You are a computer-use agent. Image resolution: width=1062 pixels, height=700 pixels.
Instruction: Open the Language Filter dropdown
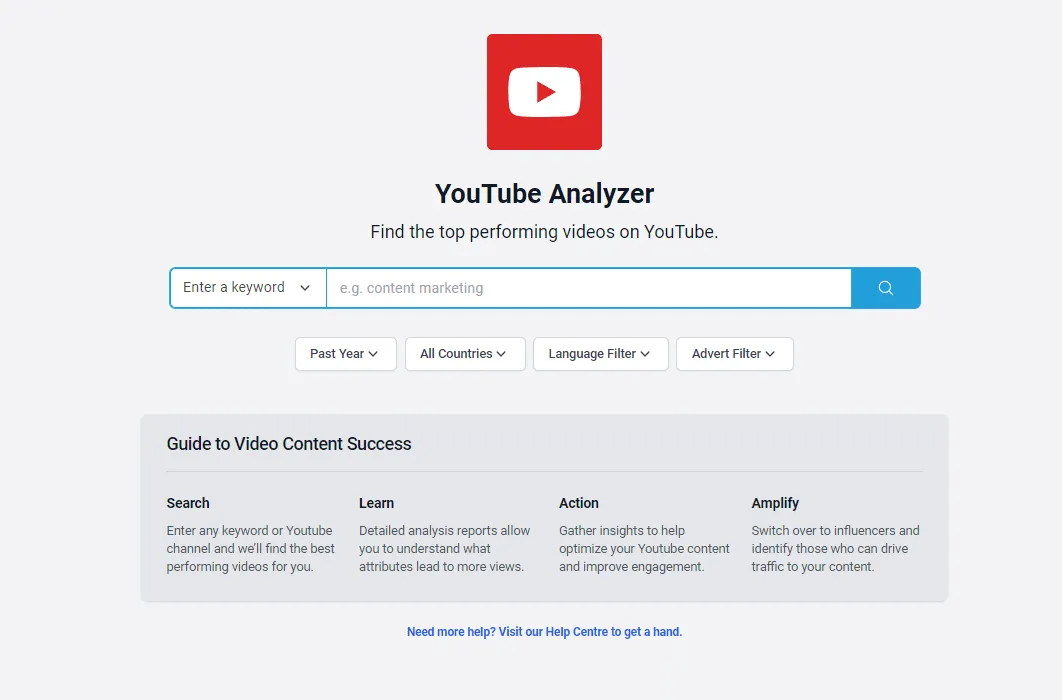(600, 353)
